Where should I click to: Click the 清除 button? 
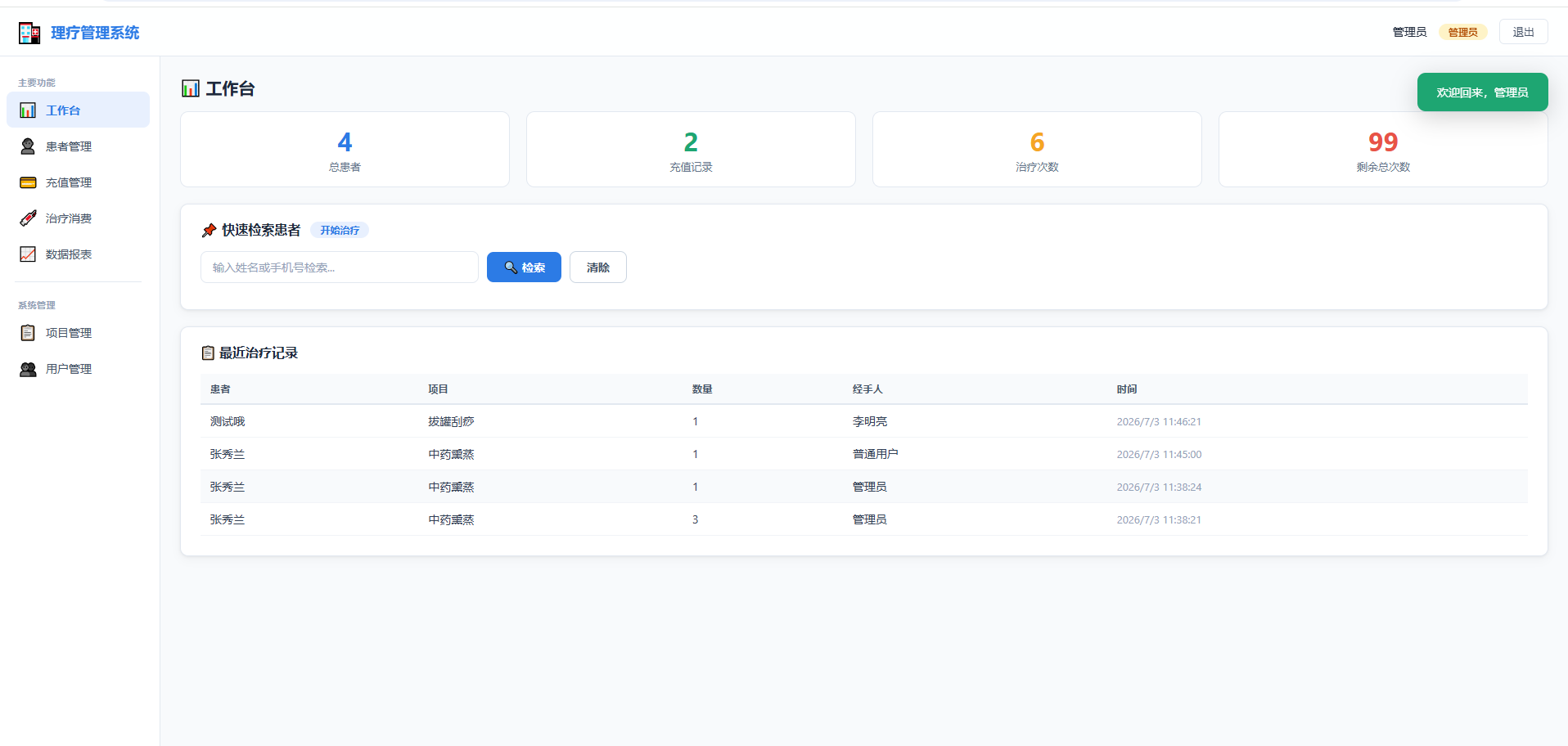598,267
